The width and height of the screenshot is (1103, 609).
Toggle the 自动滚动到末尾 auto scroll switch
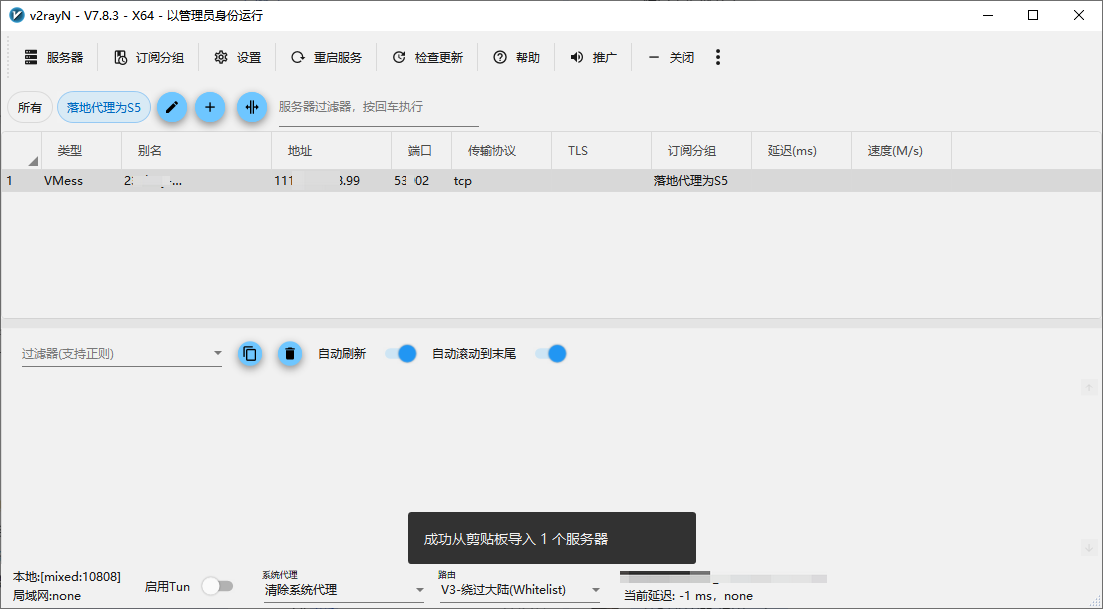pyautogui.click(x=551, y=354)
